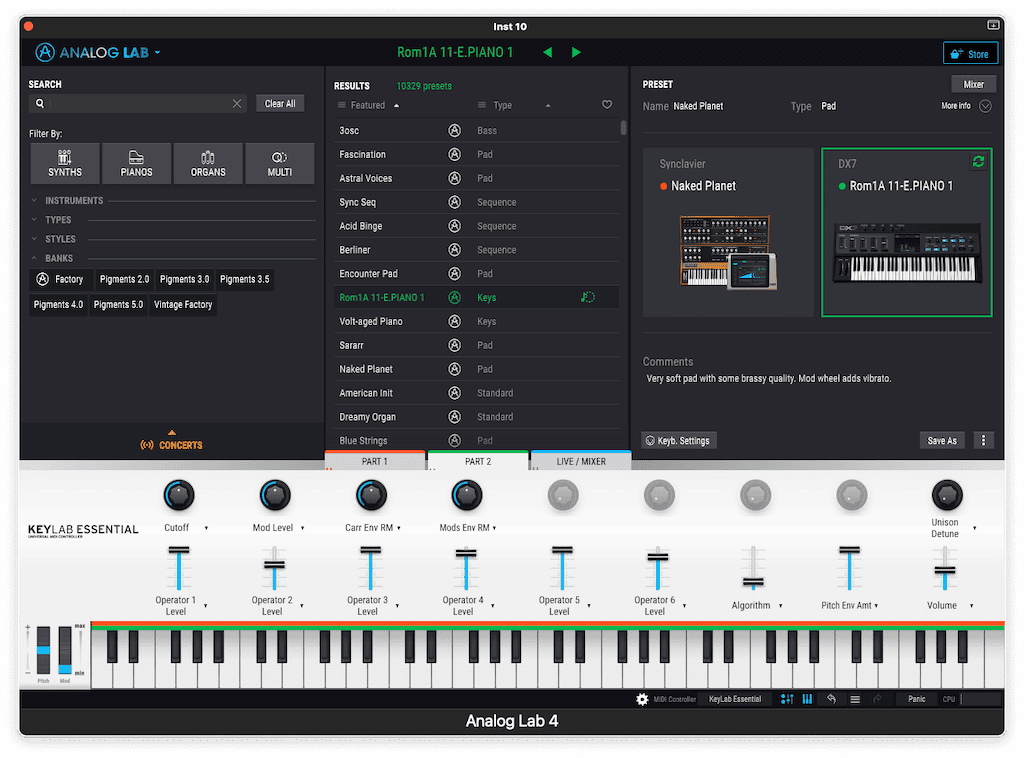Open Keyb. Settings

pyautogui.click(x=679, y=441)
